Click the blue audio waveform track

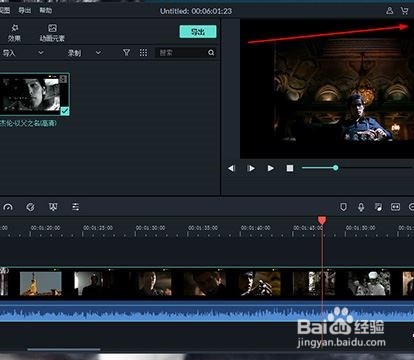207,312
